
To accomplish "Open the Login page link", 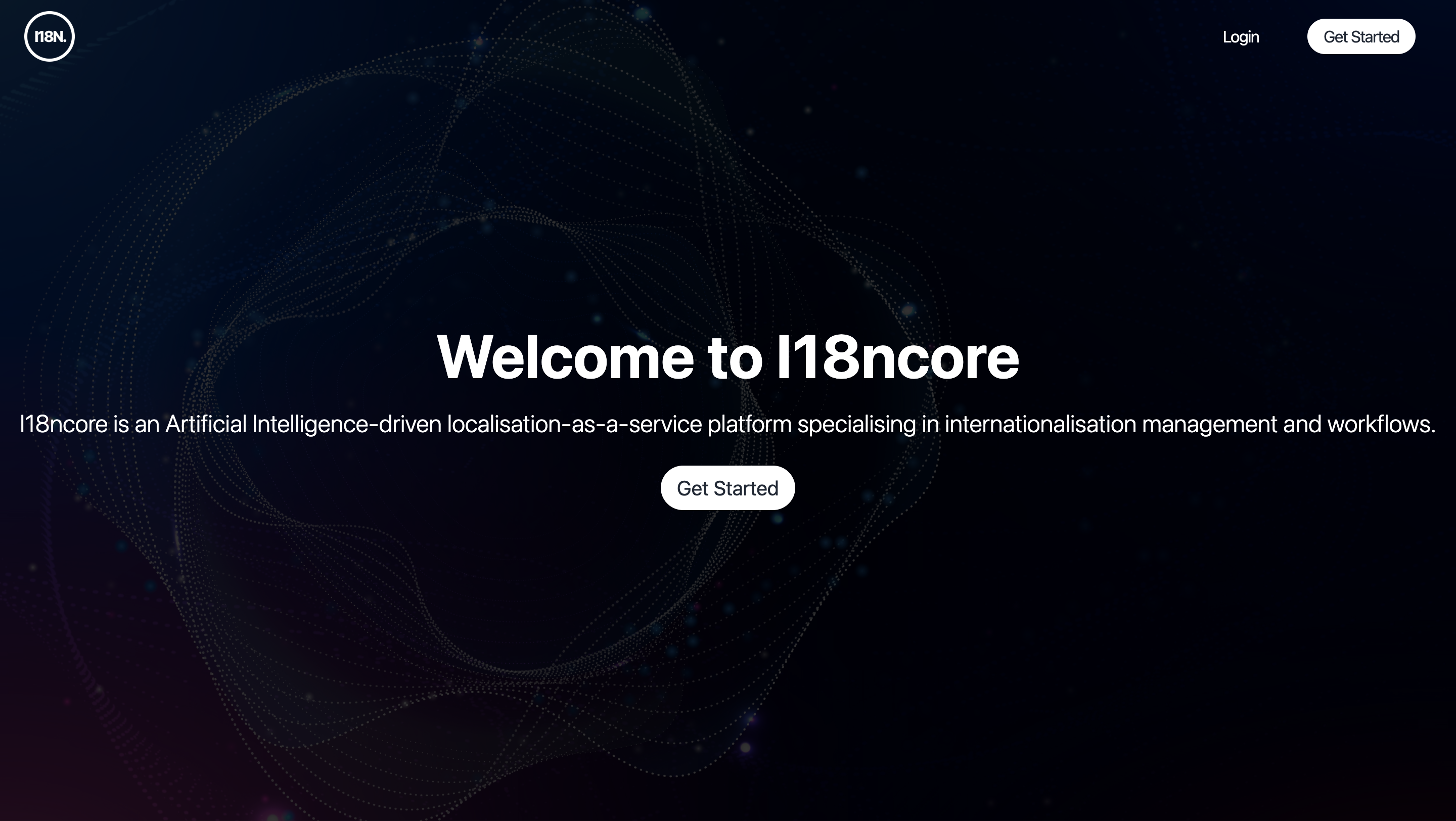I will click(x=1241, y=37).
